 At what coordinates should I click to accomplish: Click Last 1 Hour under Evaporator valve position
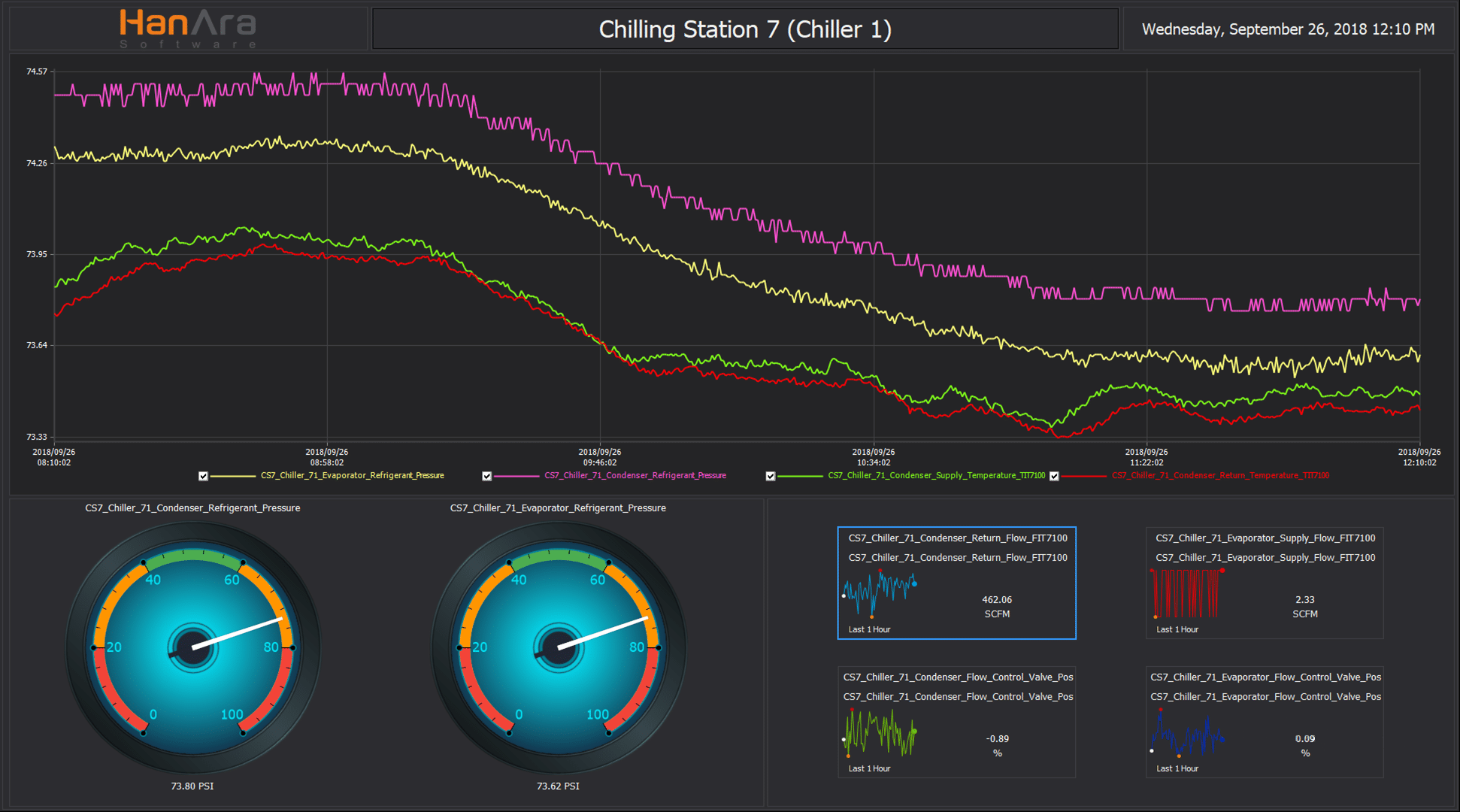point(1177,768)
